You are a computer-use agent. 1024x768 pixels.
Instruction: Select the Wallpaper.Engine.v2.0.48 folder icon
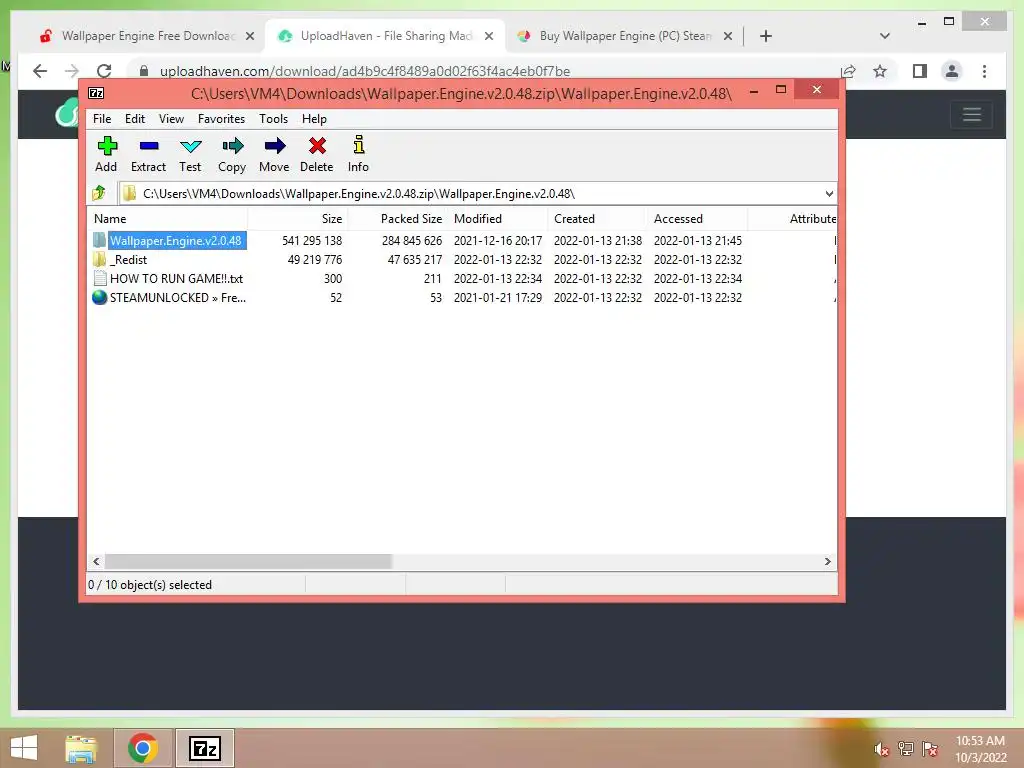pos(99,240)
